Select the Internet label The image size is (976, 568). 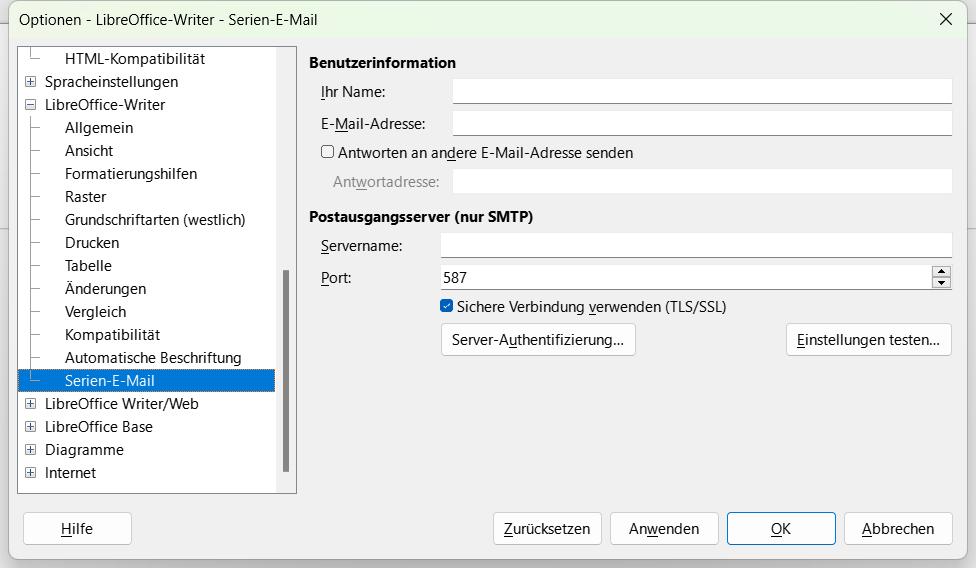pyautogui.click(x=70, y=473)
